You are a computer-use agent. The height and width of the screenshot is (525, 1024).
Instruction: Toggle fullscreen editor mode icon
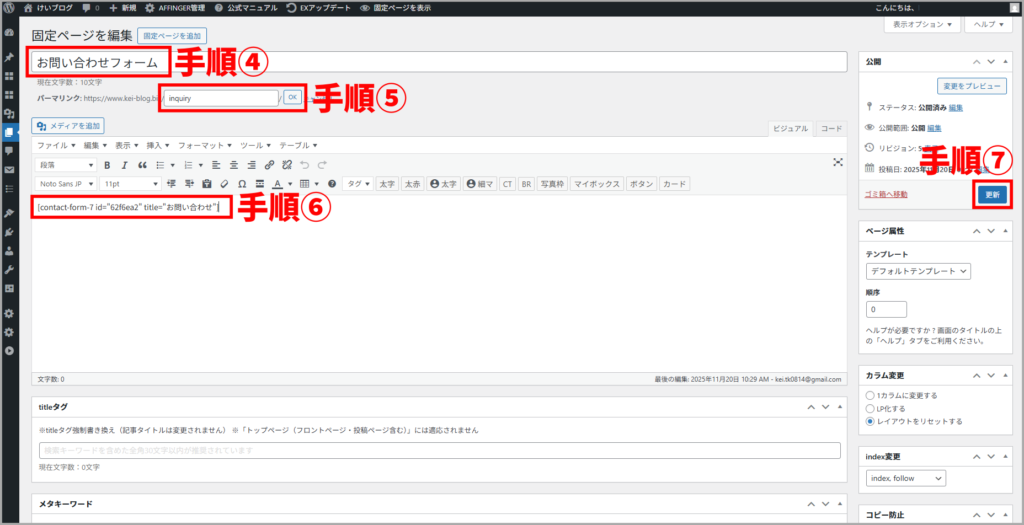click(838, 162)
